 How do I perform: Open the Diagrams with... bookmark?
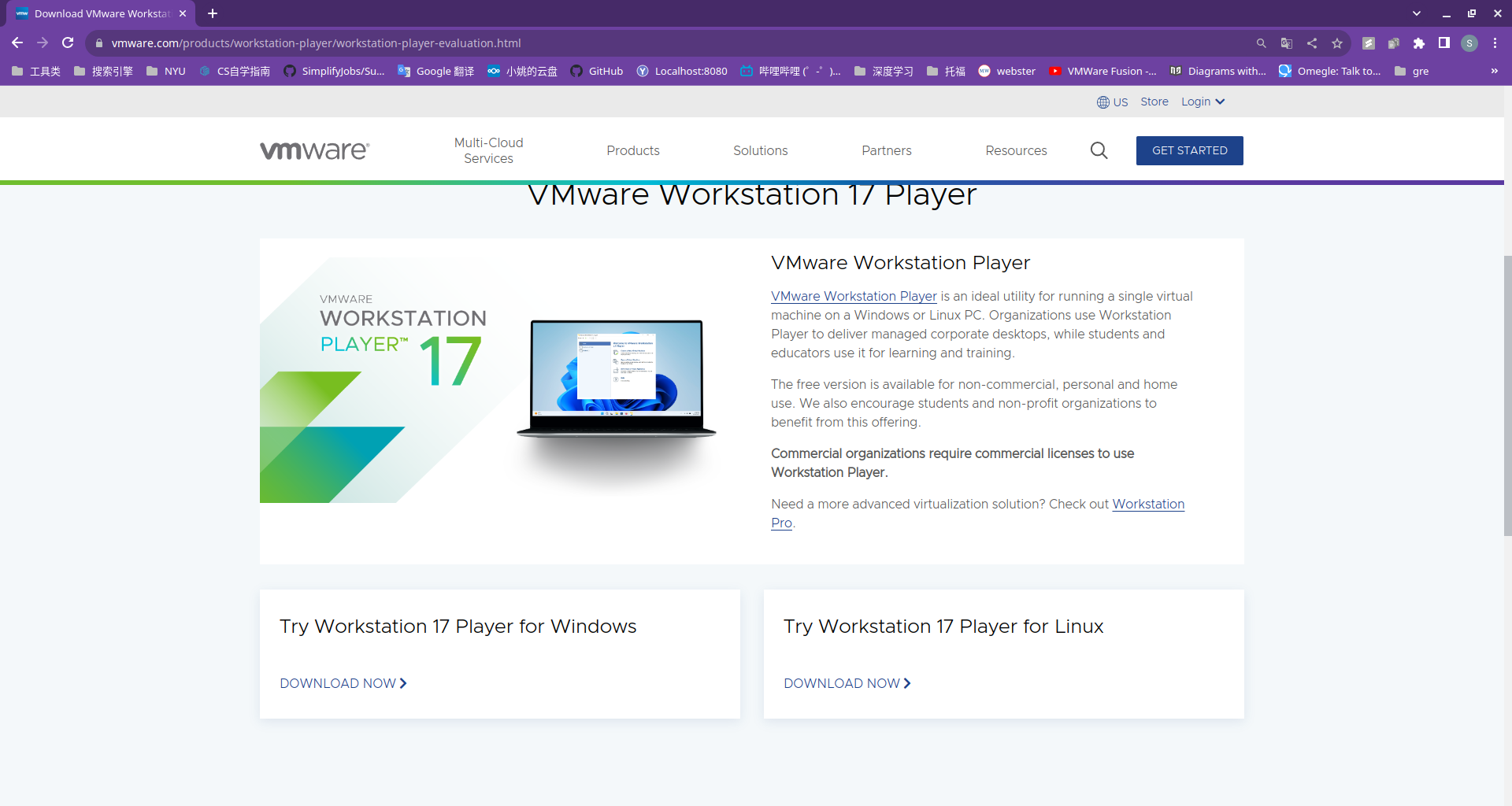[1218, 71]
